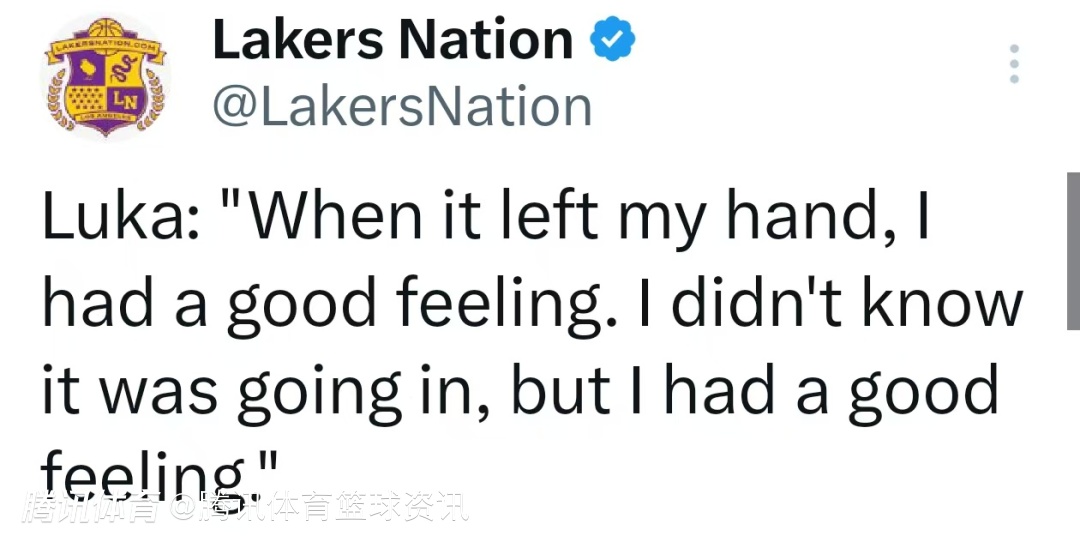This screenshot has width=1080, height=542.
Task: Click the LN letters in the logo shield
Action: (x=126, y=101)
